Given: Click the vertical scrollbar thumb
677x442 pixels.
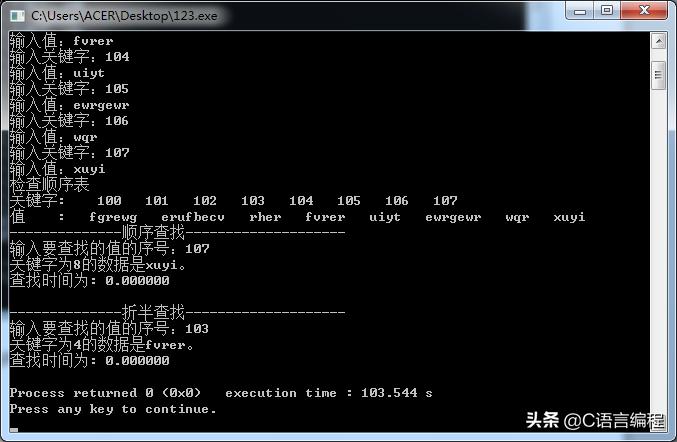Looking at the screenshot, I should [x=658, y=75].
